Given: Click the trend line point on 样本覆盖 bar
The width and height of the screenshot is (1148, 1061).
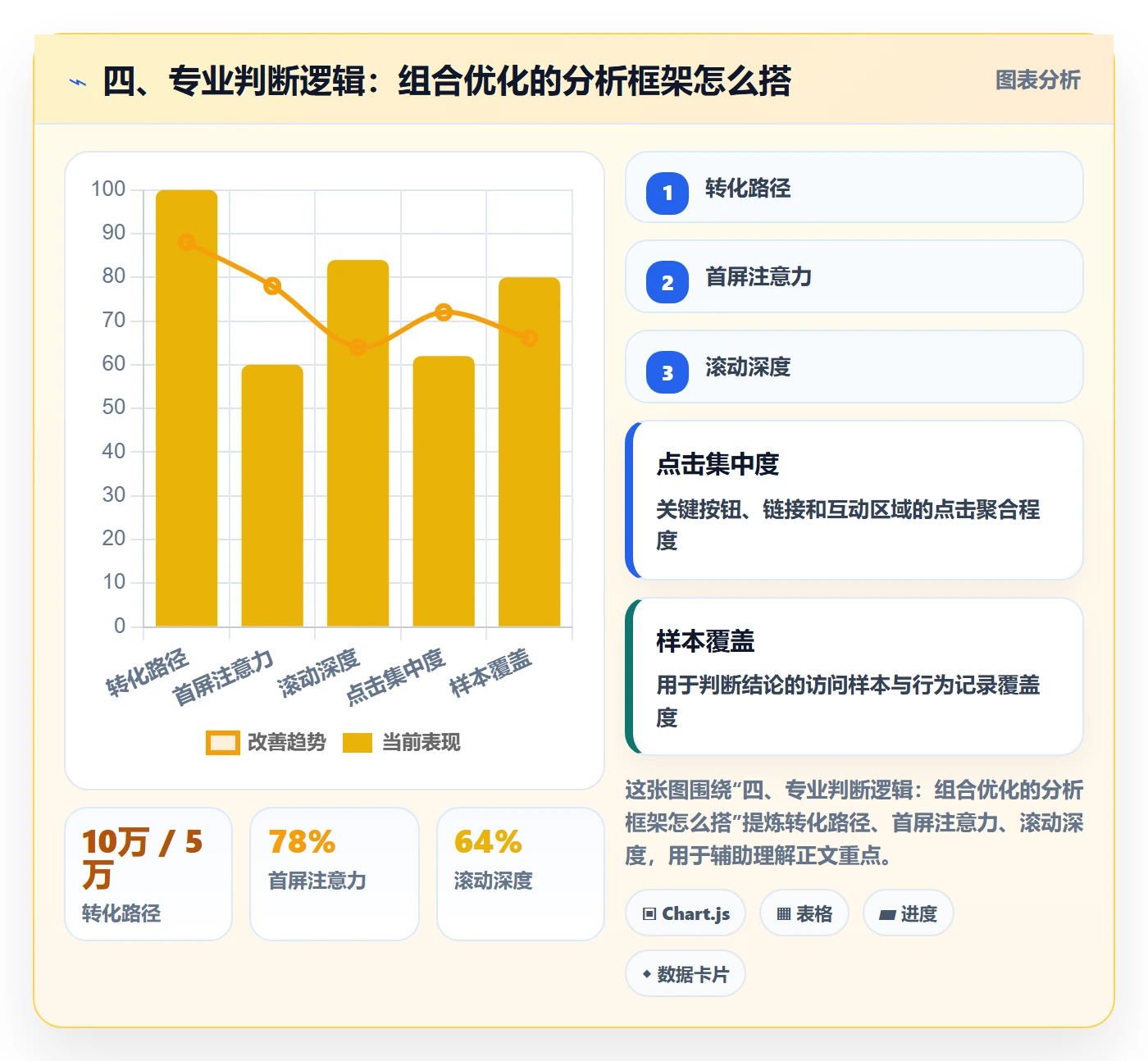Looking at the screenshot, I should click(x=530, y=338).
